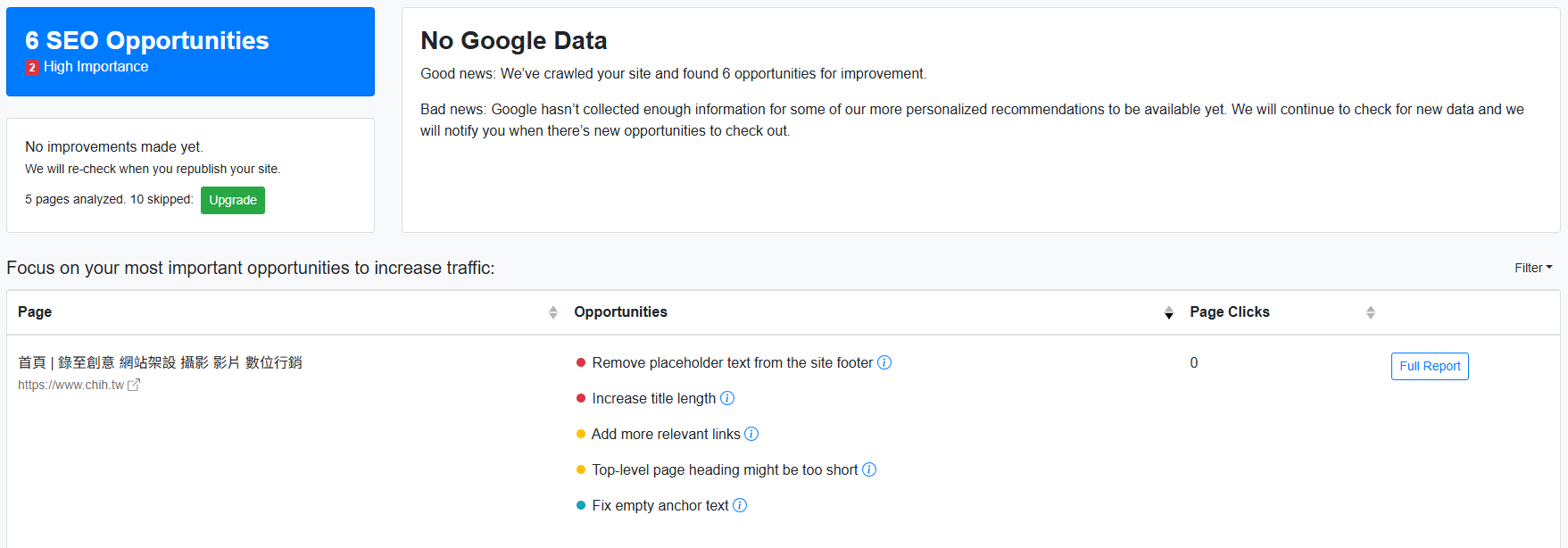
Task: Click the Page Clicks column header
Action: pyautogui.click(x=1230, y=311)
